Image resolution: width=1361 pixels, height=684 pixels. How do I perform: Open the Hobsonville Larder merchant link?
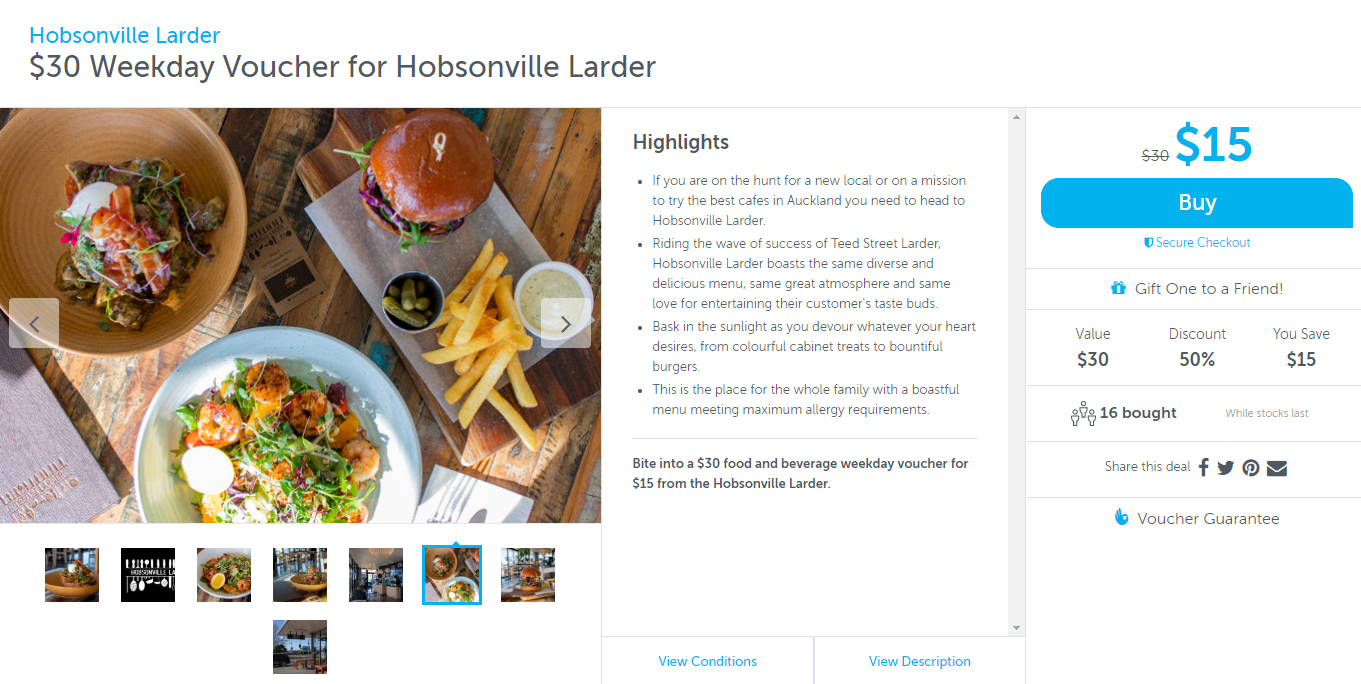[x=125, y=35]
